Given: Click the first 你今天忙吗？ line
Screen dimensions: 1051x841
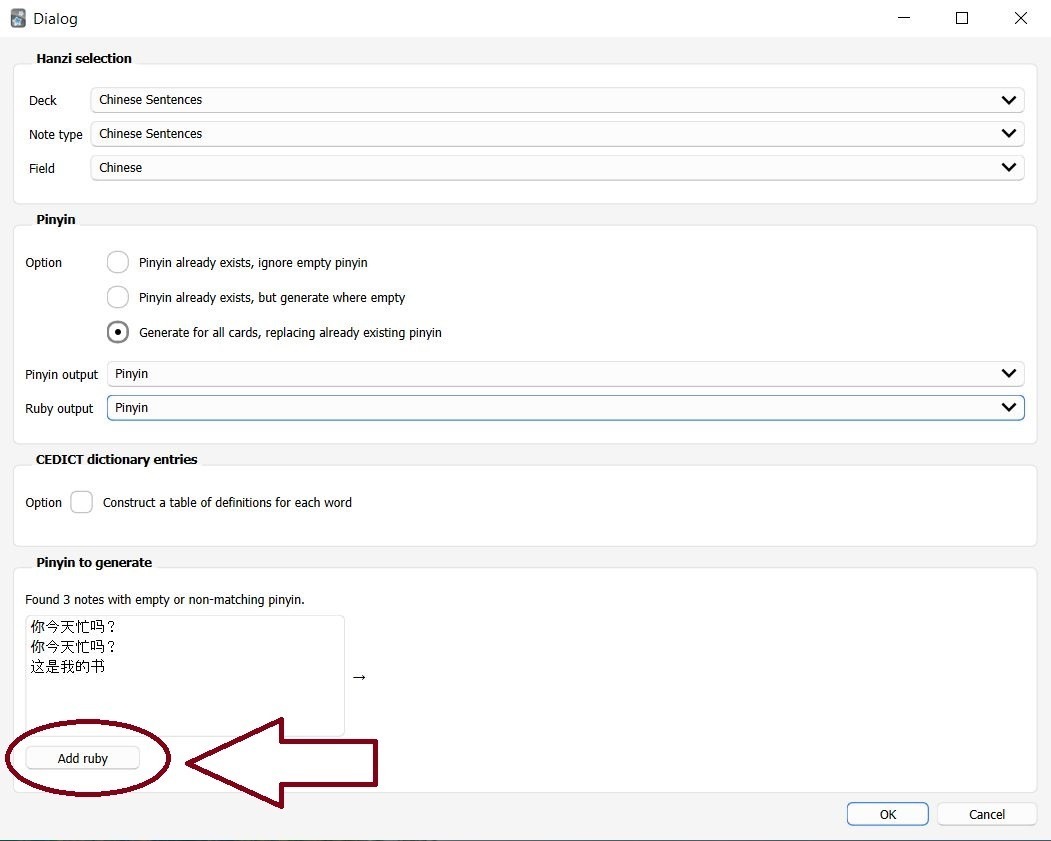Looking at the screenshot, I should click(73, 627).
